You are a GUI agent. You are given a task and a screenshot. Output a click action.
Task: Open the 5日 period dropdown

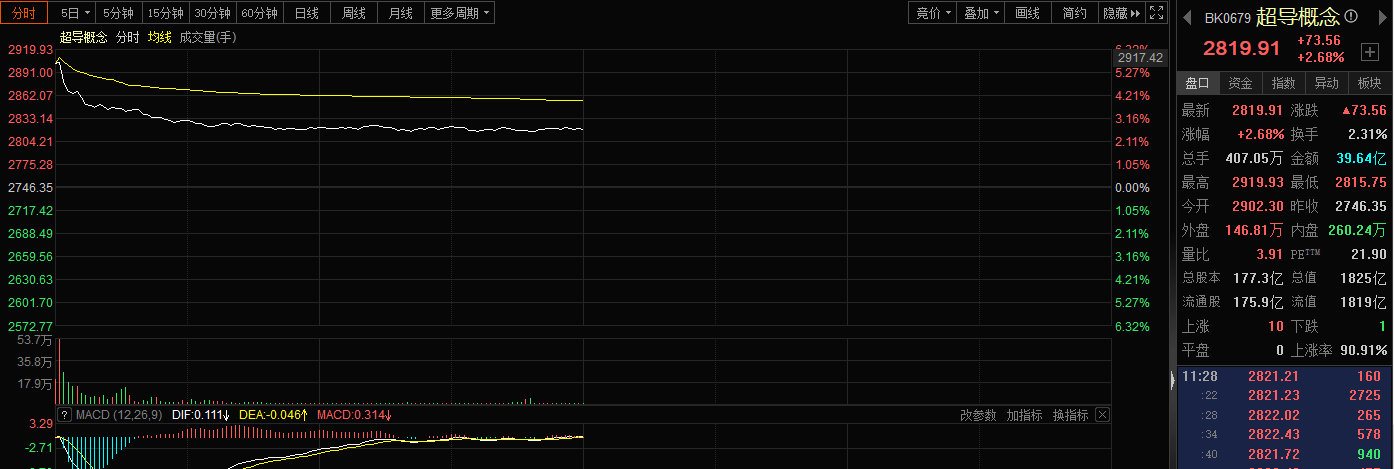click(x=75, y=13)
